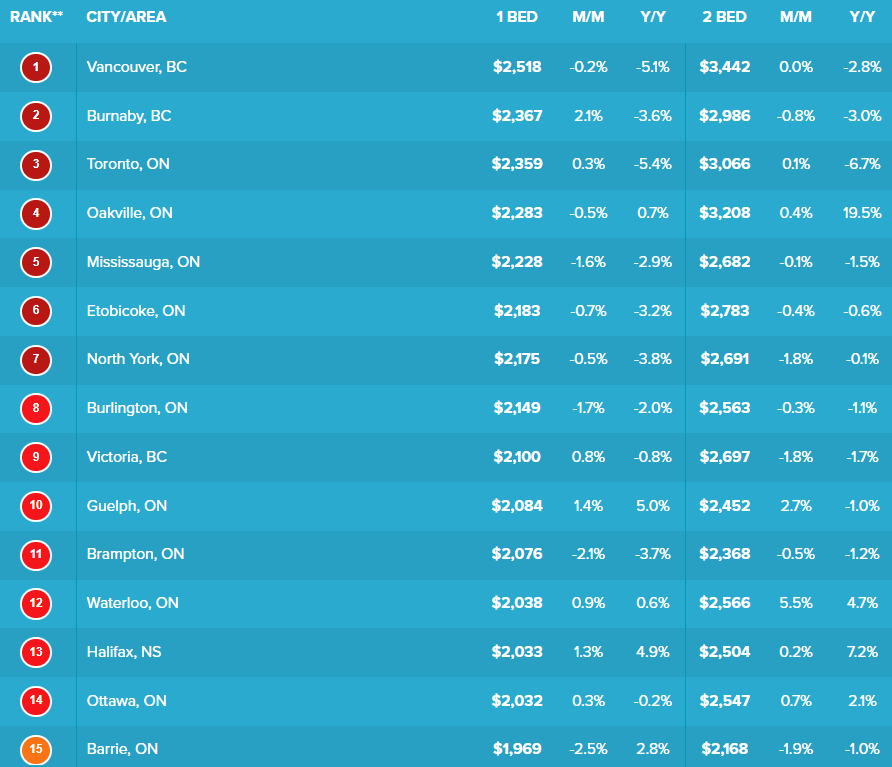Select Oakville's 2 bed price $3,208

[x=725, y=213]
